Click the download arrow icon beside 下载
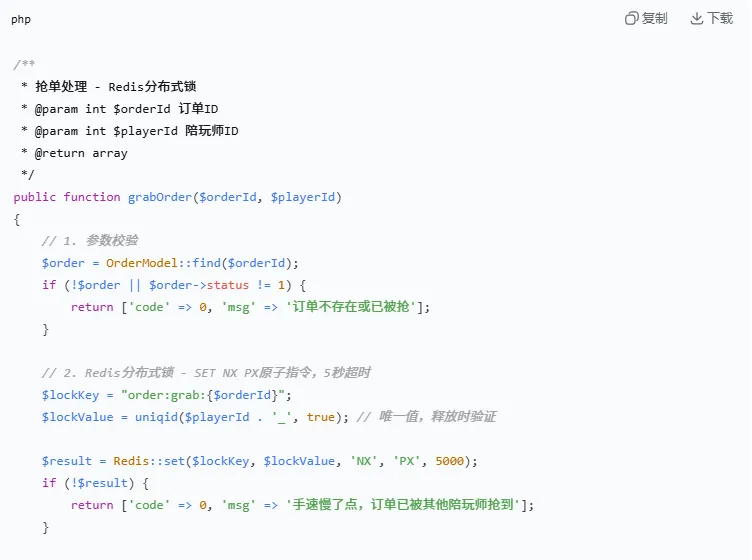752x560 pixels. pyautogui.click(x=696, y=18)
